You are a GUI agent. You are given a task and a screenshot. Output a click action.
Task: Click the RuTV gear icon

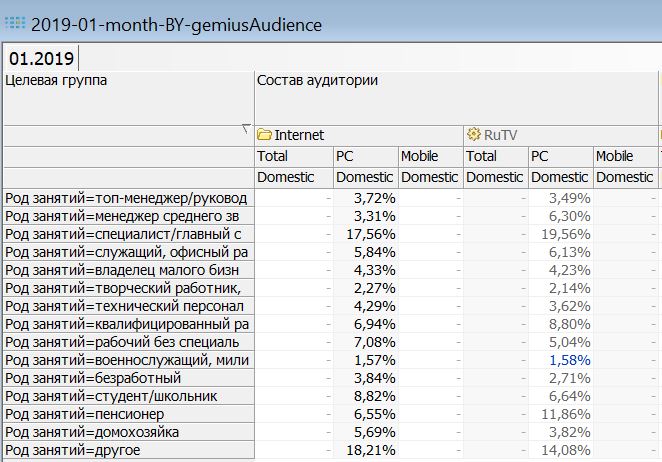pos(474,135)
